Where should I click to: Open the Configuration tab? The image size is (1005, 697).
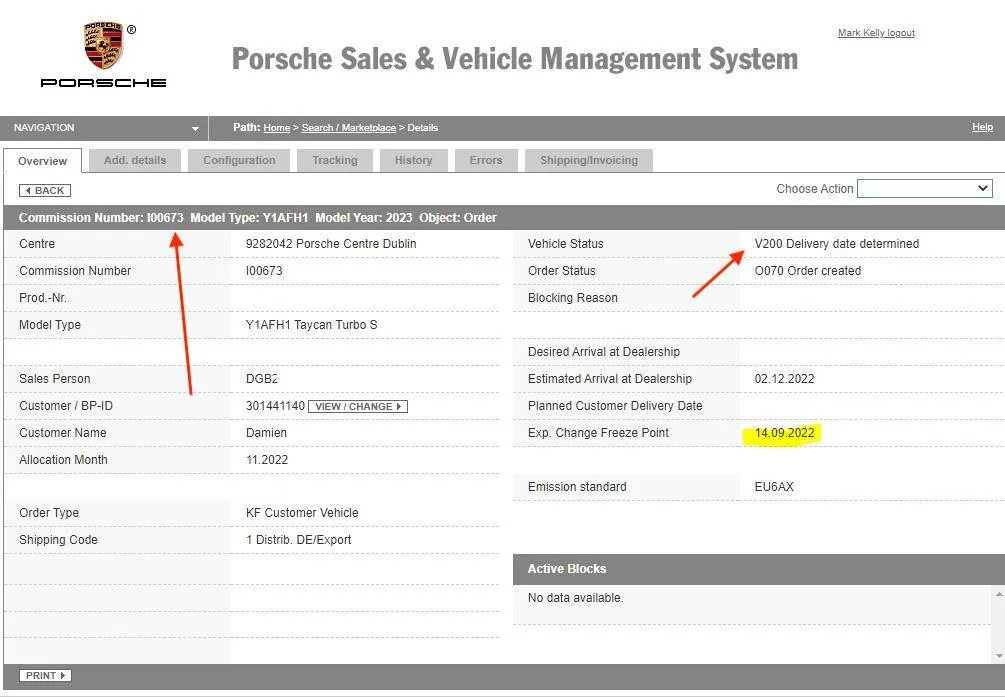pyautogui.click(x=239, y=160)
